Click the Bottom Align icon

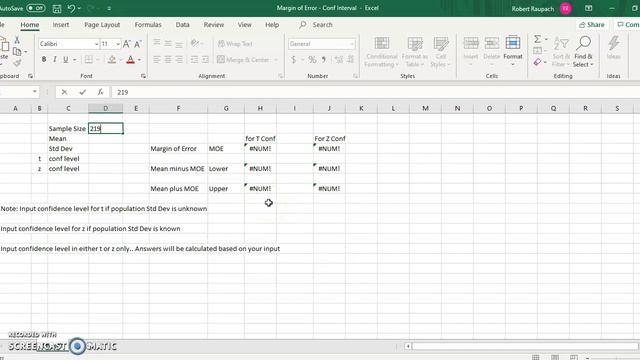(x=179, y=43)
